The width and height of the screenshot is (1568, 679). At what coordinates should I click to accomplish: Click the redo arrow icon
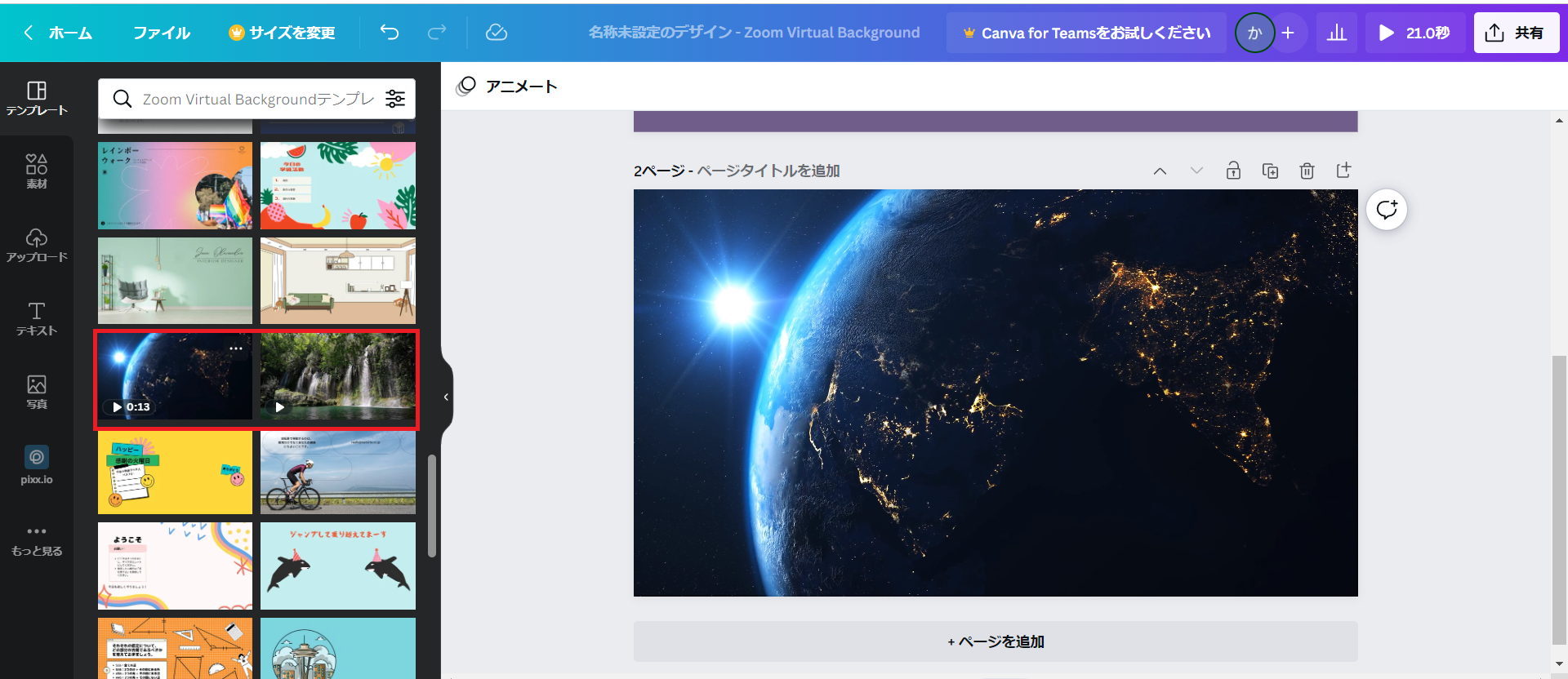437,33
